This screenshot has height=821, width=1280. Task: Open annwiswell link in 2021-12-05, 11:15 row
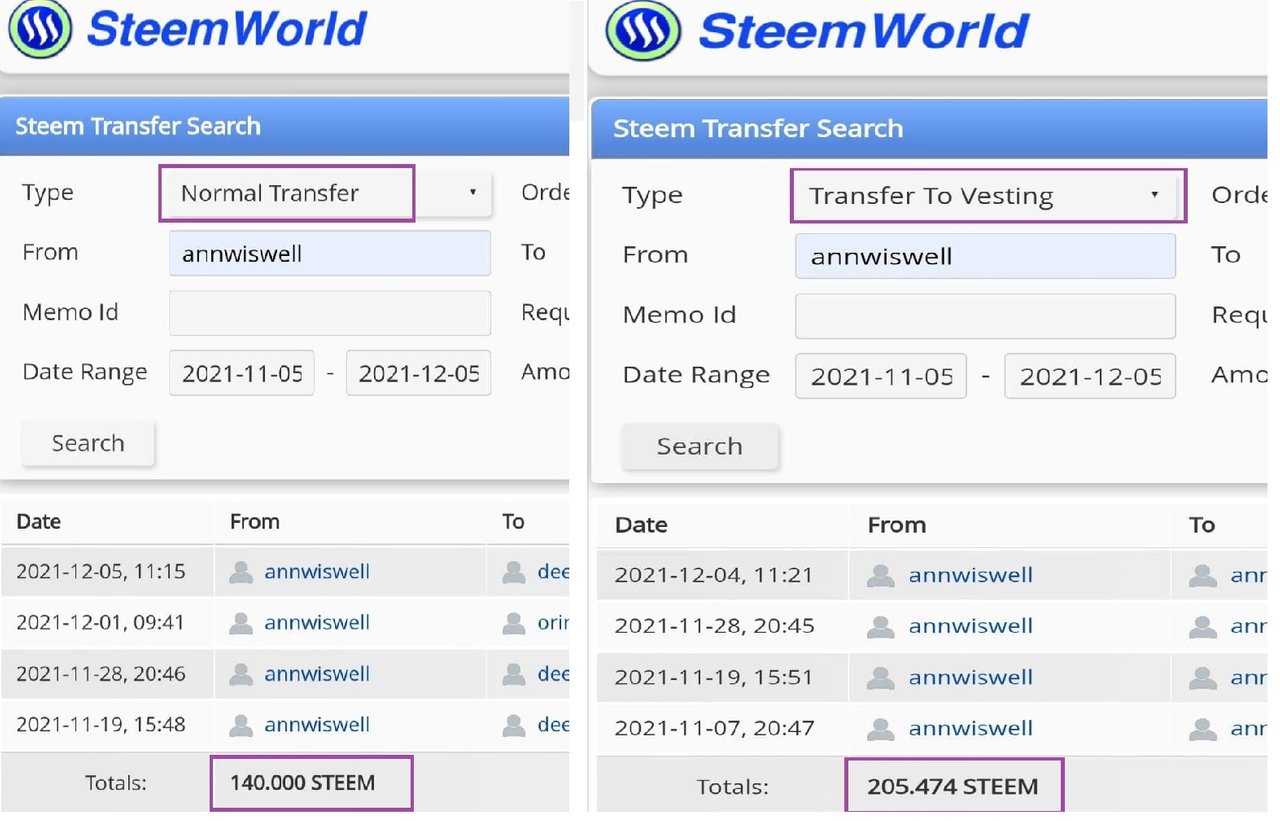pos(317,572)
